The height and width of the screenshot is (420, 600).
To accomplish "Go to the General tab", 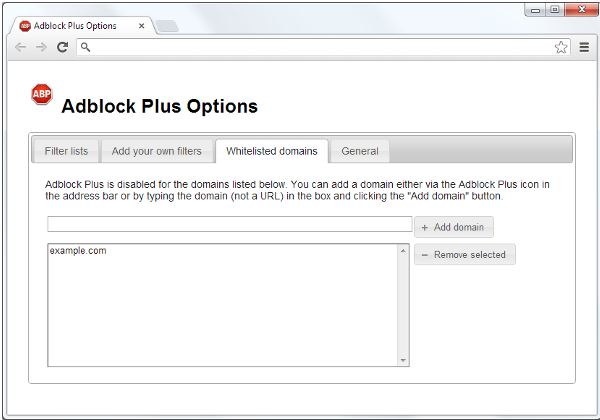I will [x=360, y=151].
